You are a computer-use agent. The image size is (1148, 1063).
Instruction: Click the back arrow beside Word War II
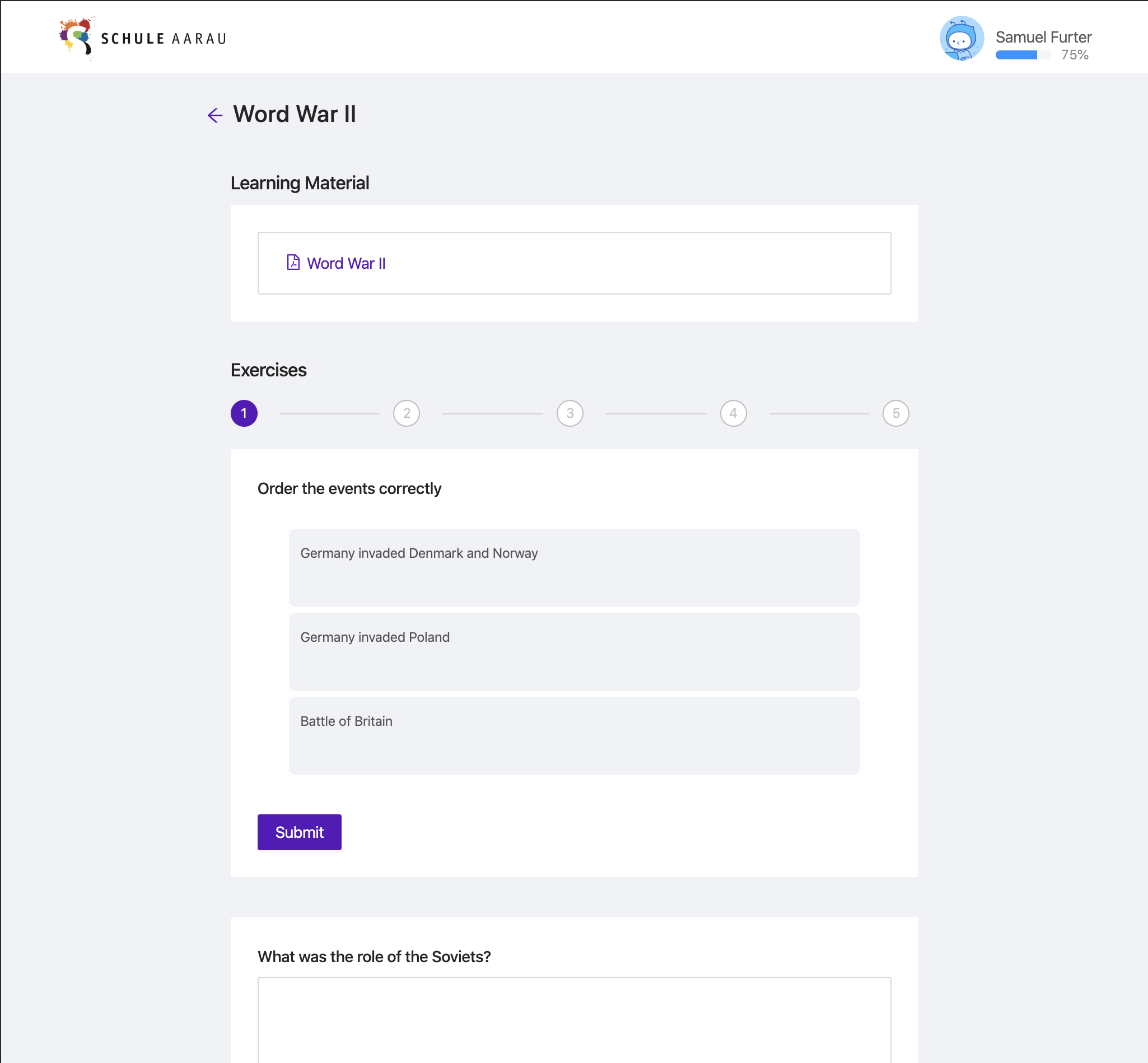point(214,115)
